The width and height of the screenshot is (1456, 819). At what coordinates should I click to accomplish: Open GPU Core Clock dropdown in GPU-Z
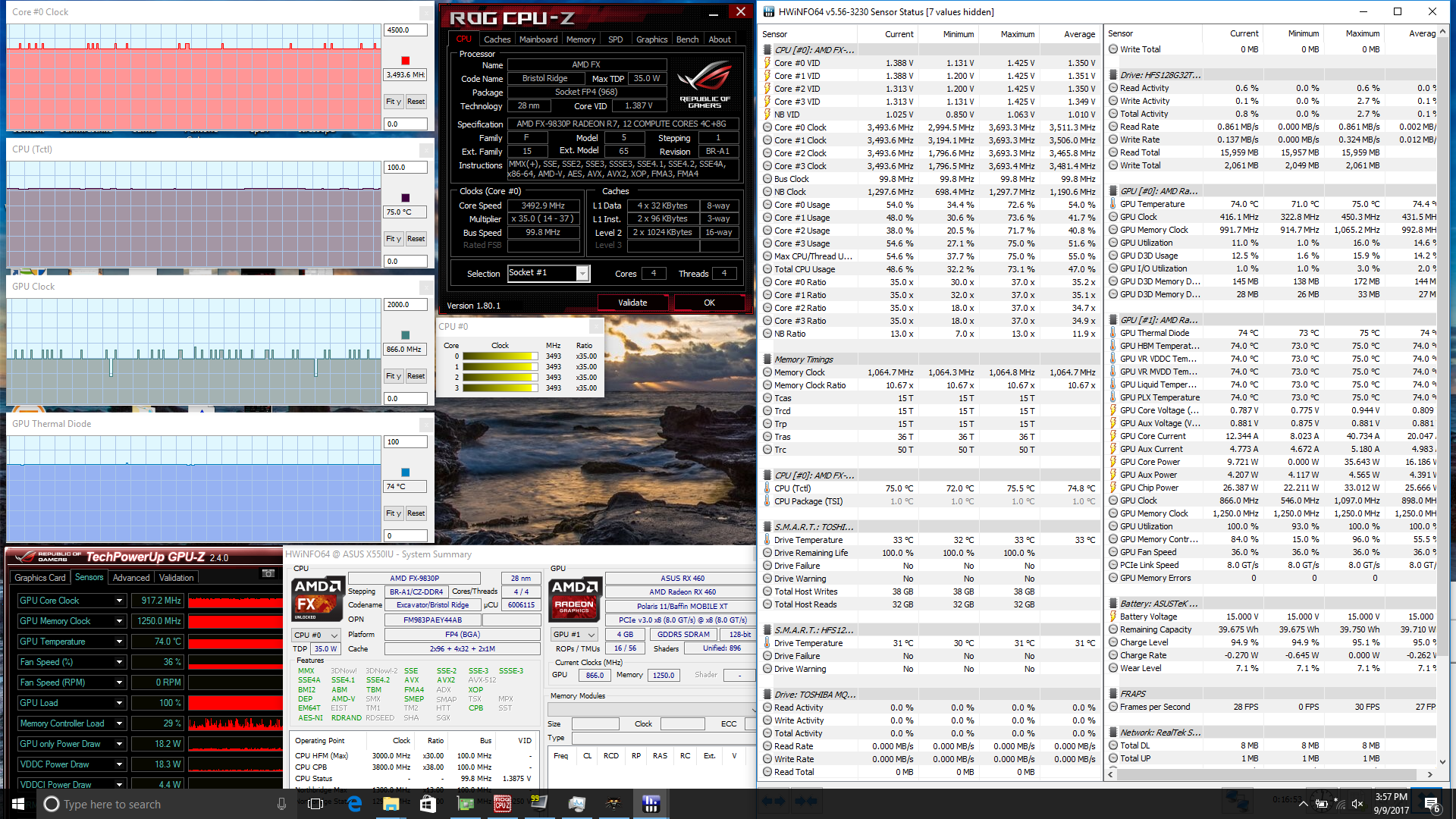(119, 601)
